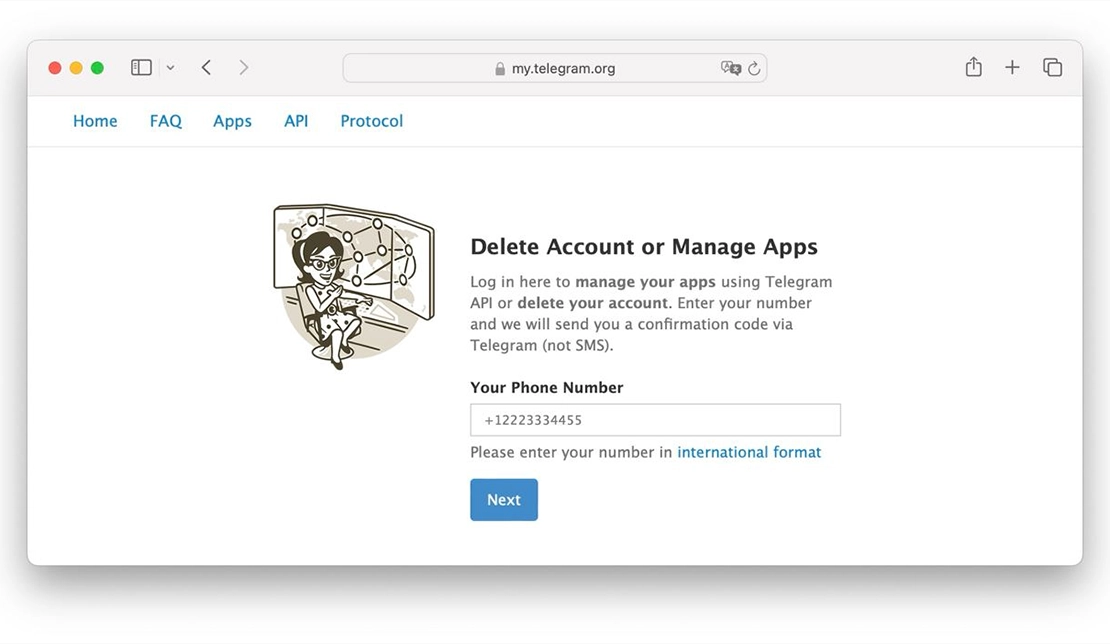This screenshot has width=1110, height=644.
Task: Focus the Your Phone Number field
Action: (655, 420)
